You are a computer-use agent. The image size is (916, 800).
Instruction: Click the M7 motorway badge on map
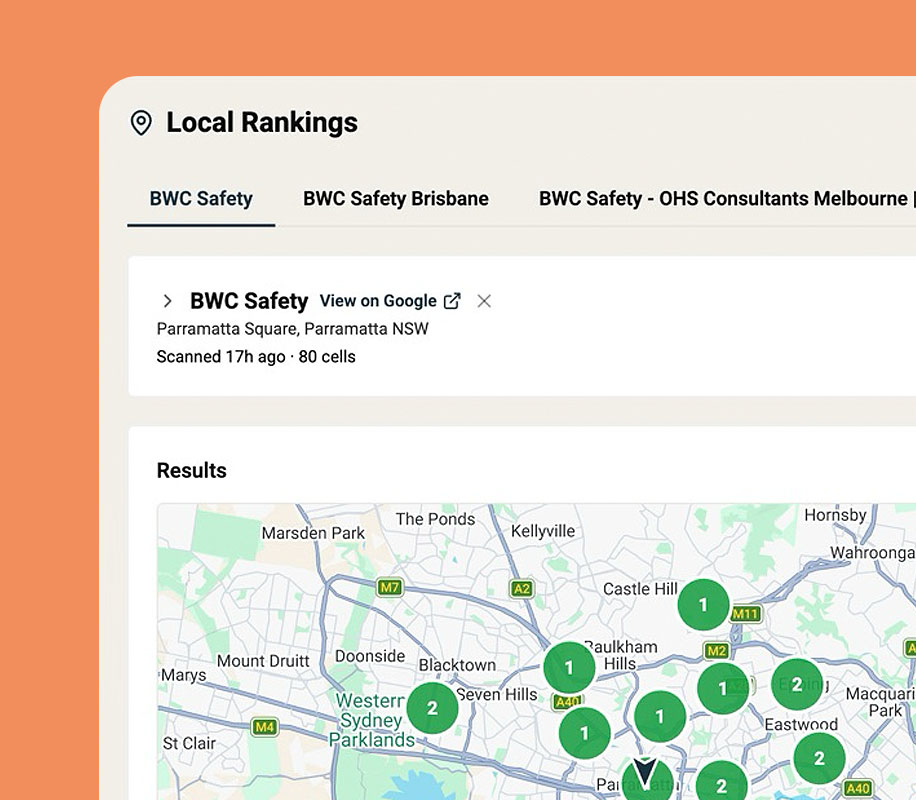click(390, 587)
